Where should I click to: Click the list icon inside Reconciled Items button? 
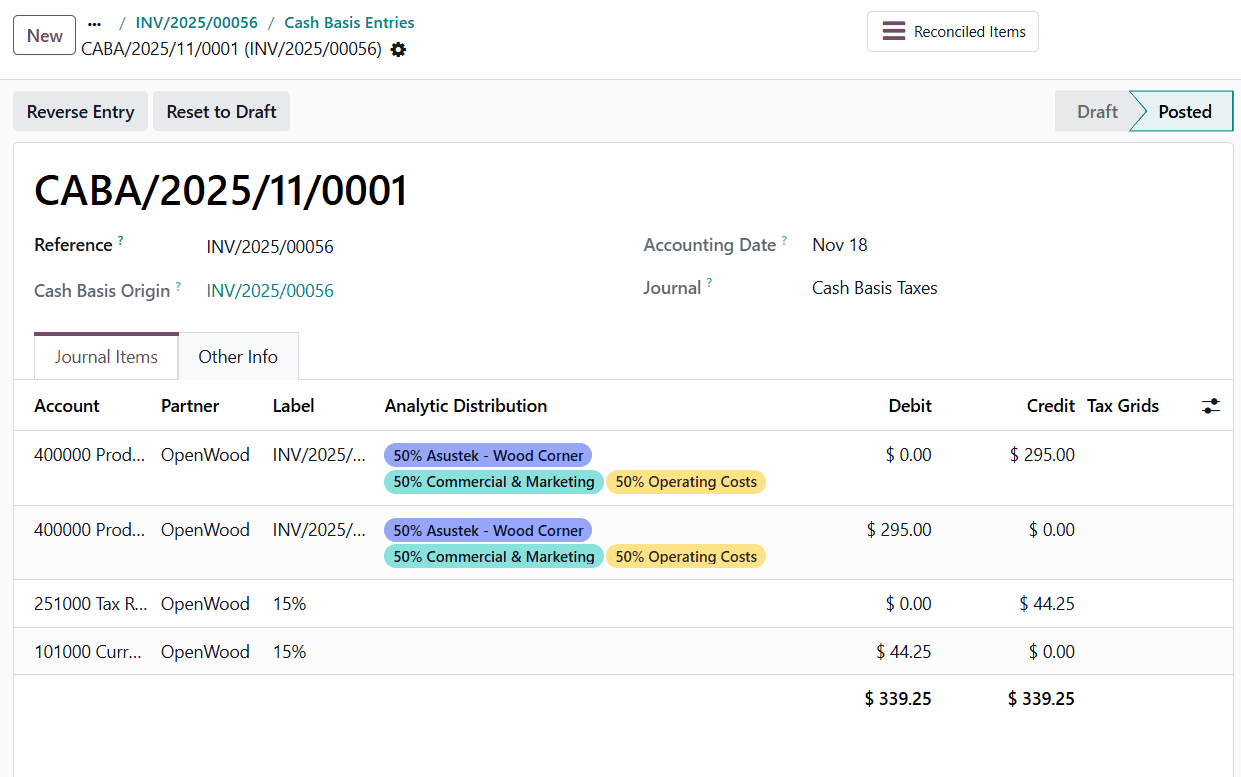[893, 31]
